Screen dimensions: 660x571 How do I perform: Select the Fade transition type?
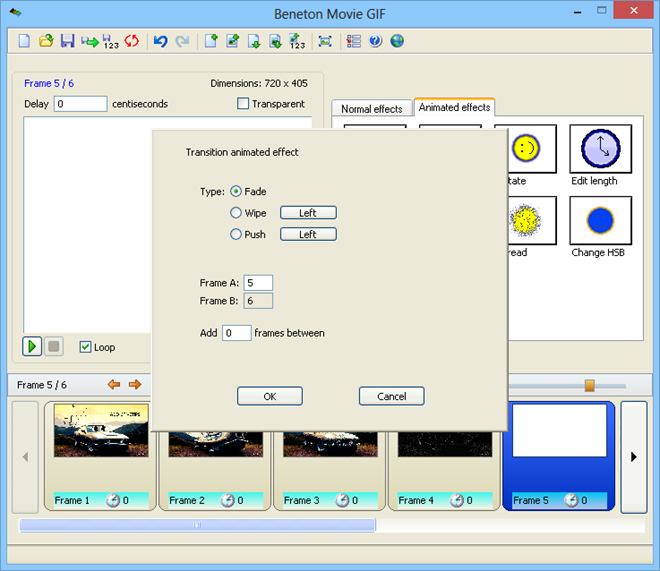pyautogui.click(x=236, y=191)
